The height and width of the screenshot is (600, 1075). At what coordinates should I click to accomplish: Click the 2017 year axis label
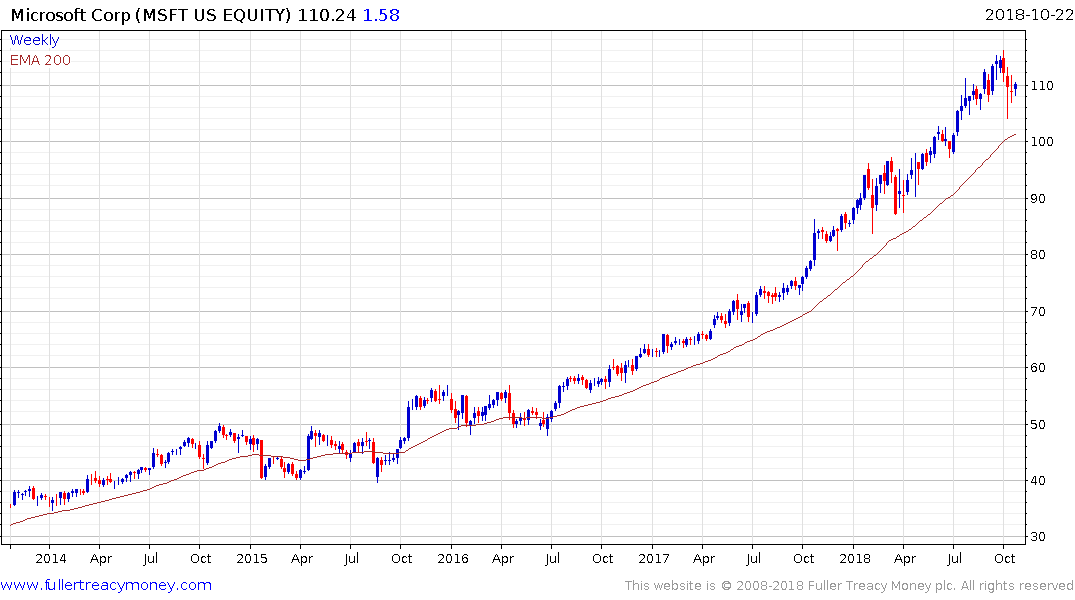(x=653, y=559)
